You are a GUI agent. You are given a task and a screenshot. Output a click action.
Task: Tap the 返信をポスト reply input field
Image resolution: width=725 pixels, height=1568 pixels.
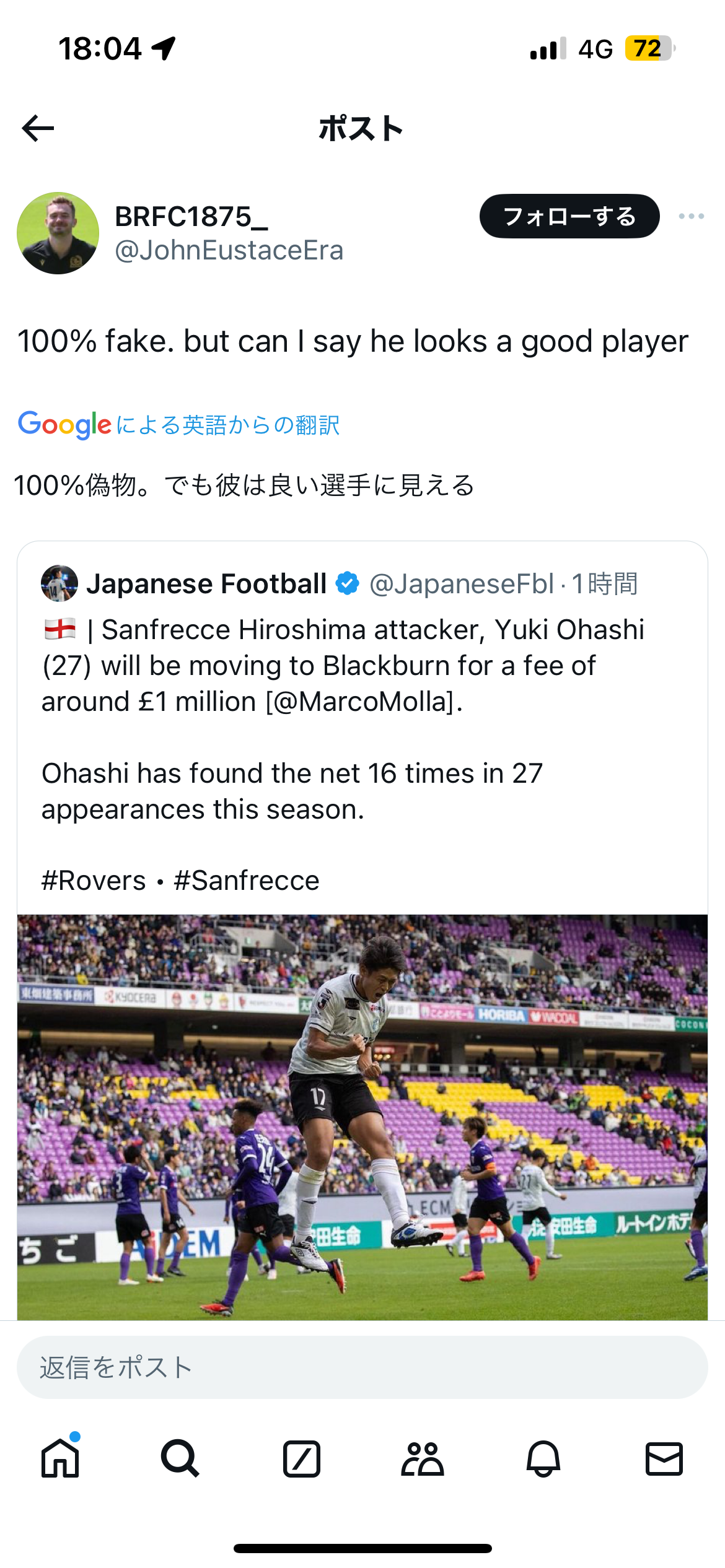point(362,1367)
